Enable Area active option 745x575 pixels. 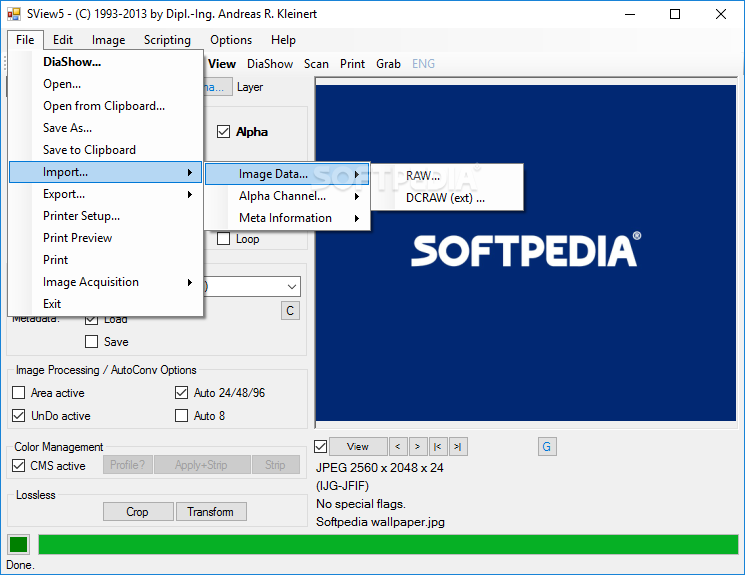pyautogui.click(x=19, y=393)
